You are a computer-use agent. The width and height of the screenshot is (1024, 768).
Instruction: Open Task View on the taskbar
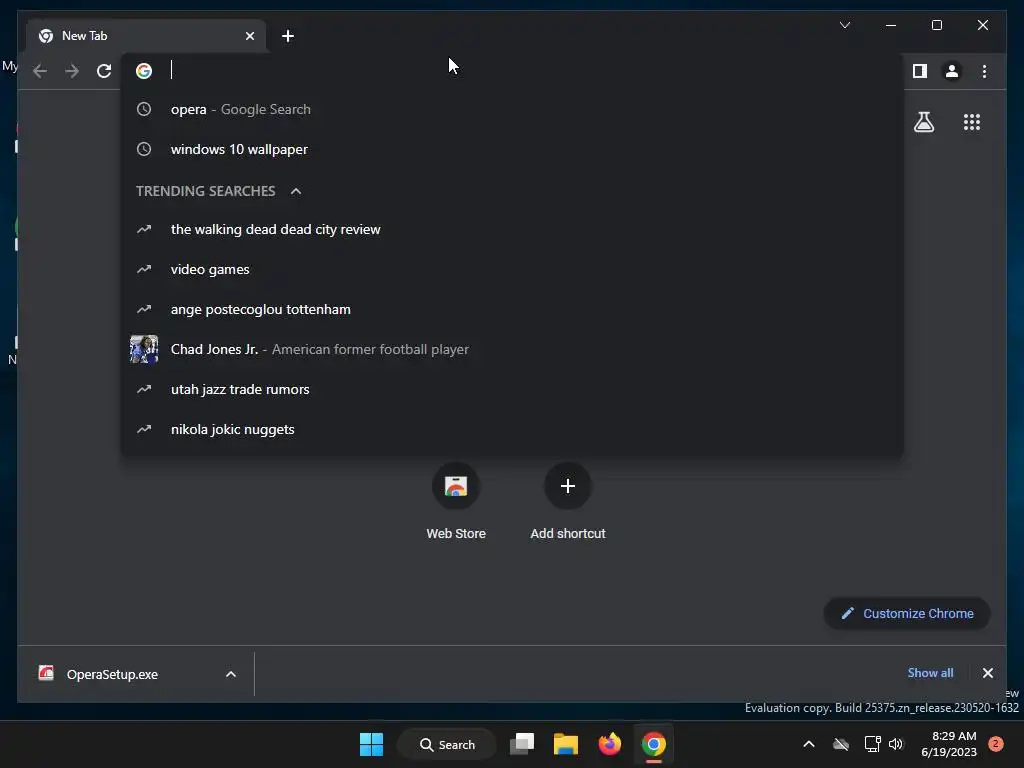522,744
